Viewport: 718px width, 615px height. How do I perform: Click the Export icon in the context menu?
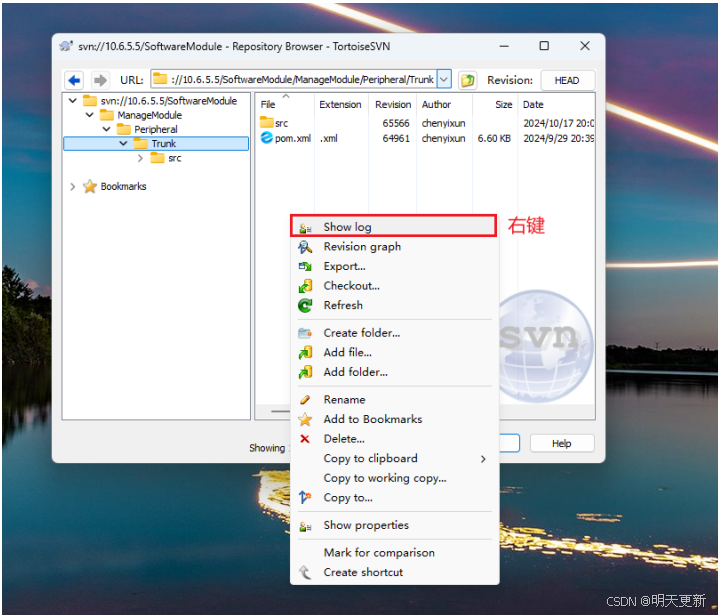[305, 267]
